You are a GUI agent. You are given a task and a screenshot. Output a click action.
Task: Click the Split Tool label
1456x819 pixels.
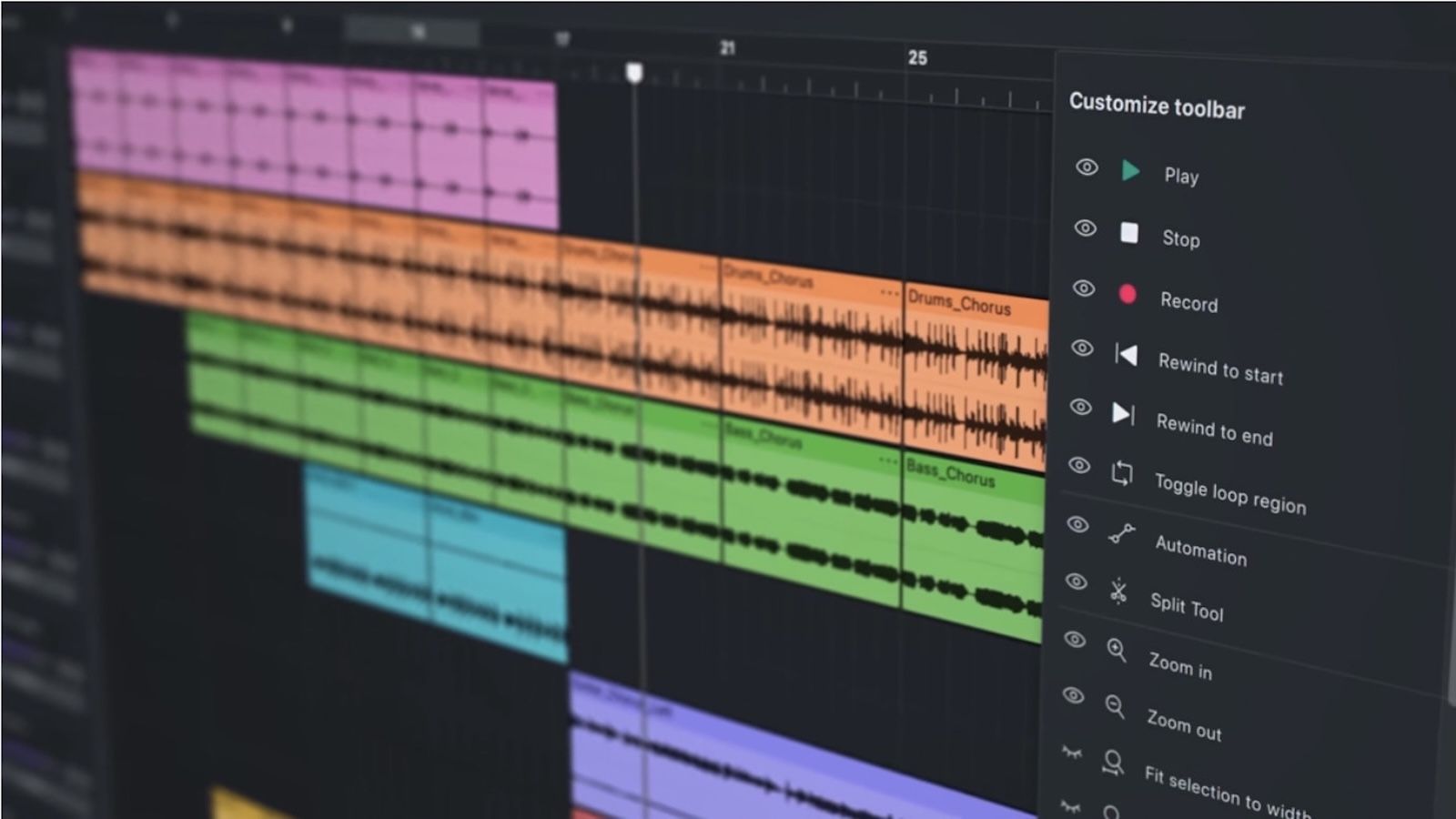(x=1187, y=606)
